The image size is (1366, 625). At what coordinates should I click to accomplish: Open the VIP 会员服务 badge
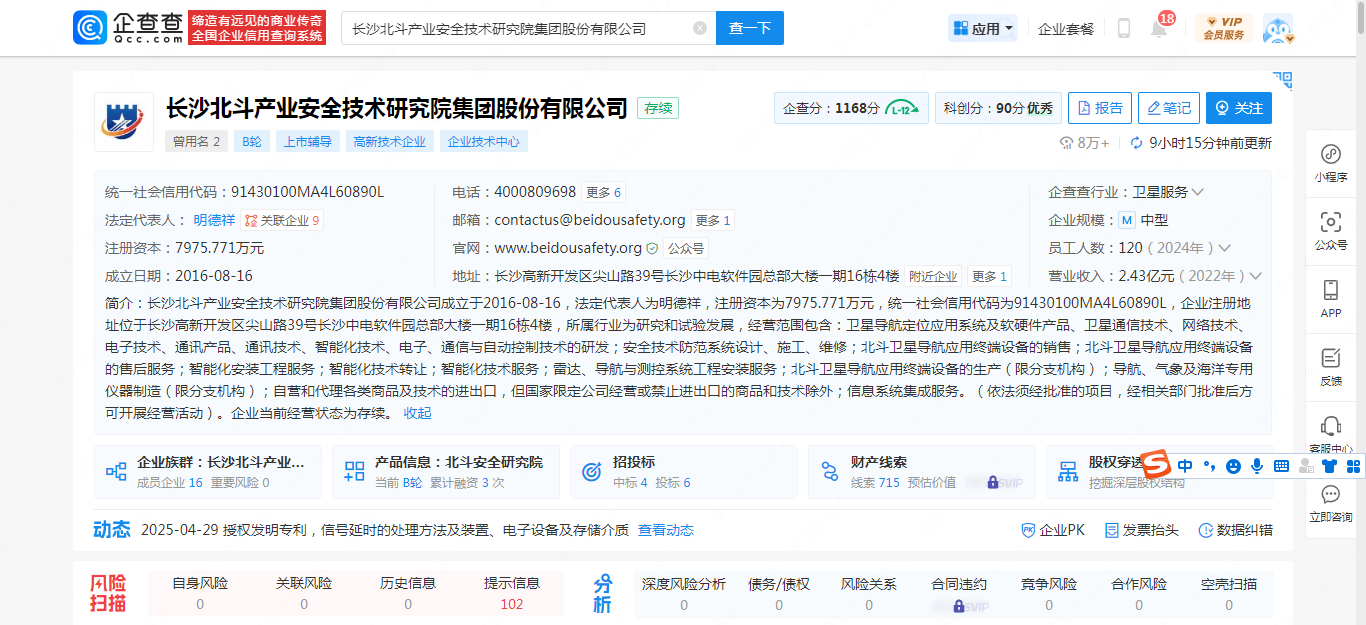tap(1224, 28)
